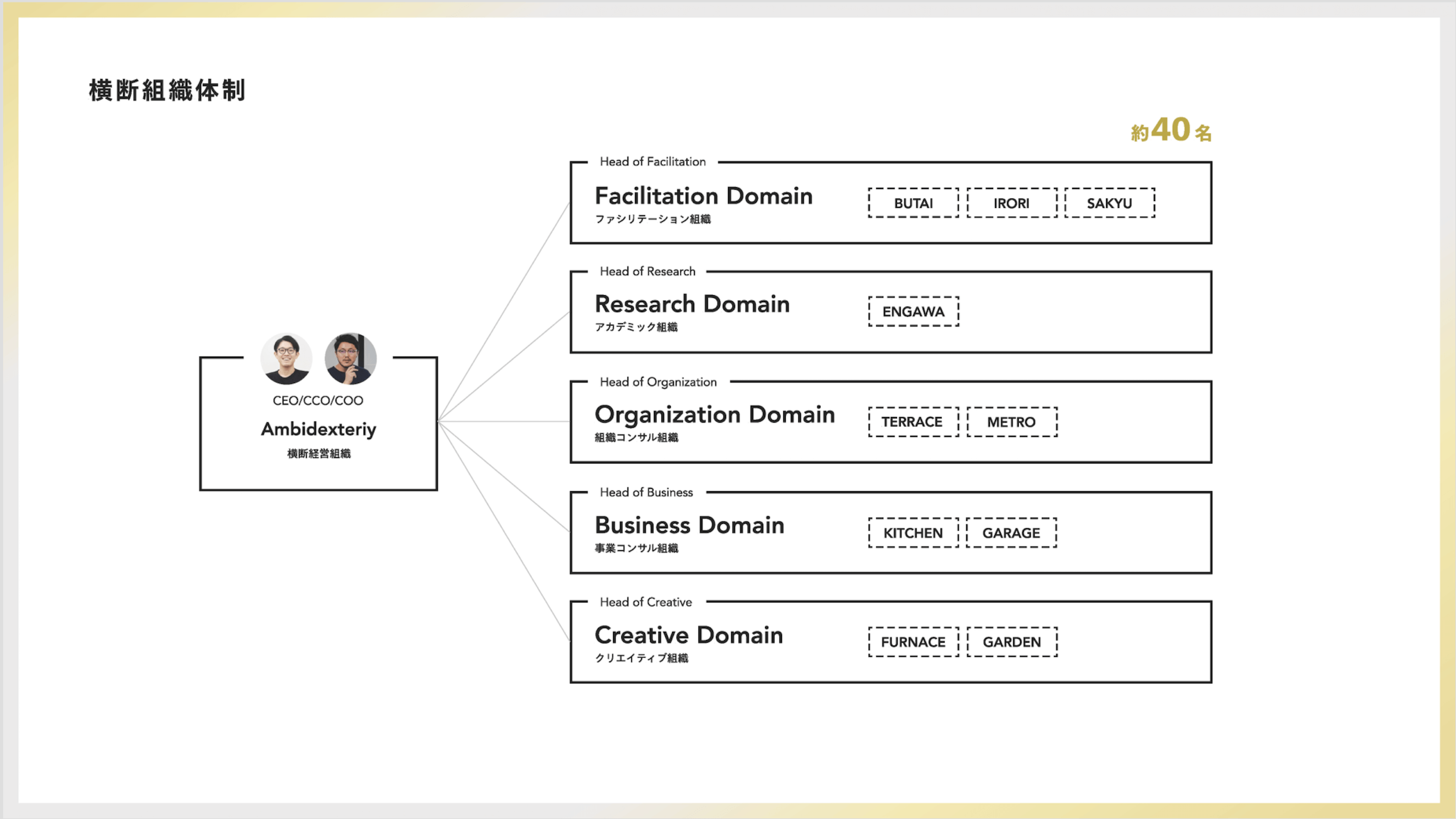Screen dimensions: 1456x819
Task: Select the ENGAWA dashed box
Action: pos(913,312)
